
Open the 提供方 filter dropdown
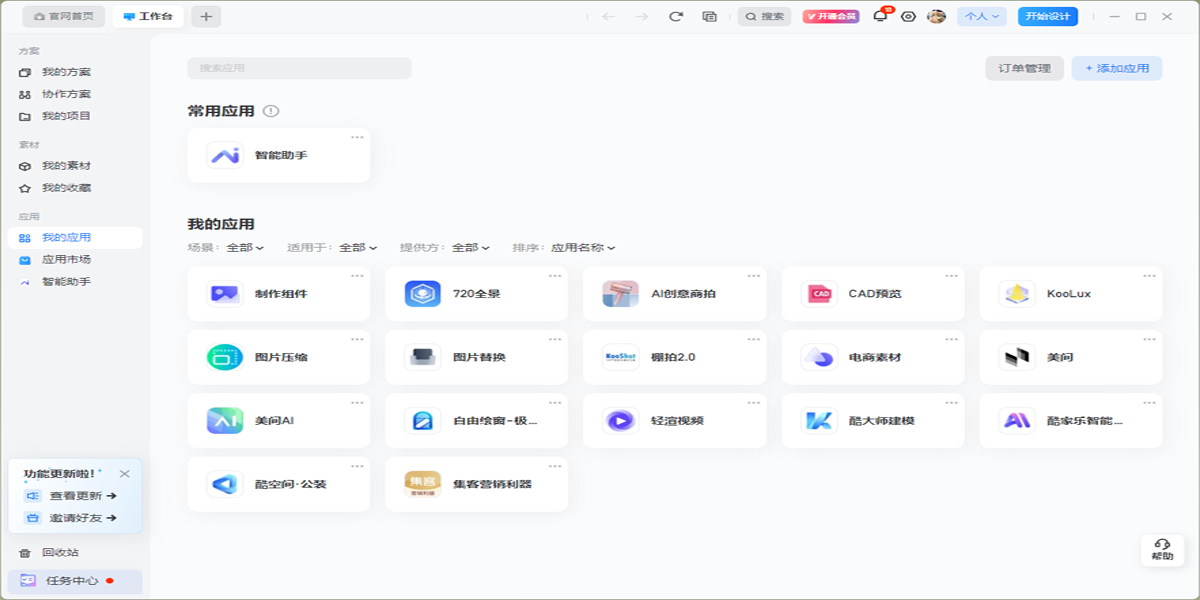(471, 248)
